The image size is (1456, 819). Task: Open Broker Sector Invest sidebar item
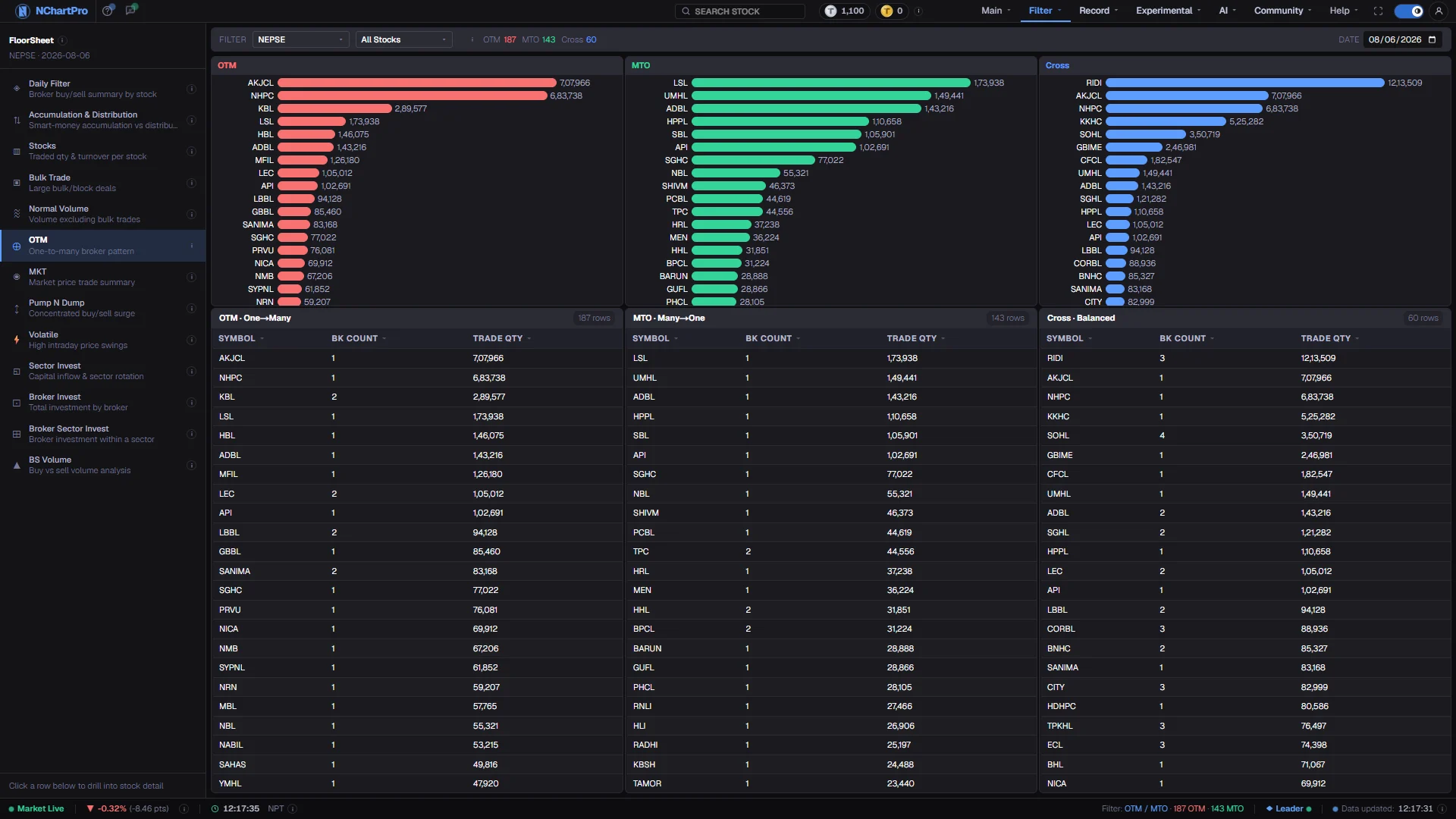point(102,434)
